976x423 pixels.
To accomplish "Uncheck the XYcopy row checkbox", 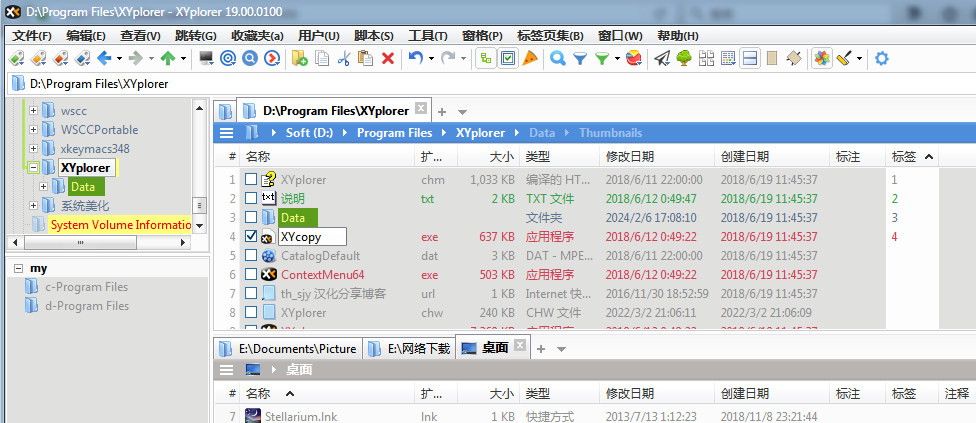I will (251, 237).
